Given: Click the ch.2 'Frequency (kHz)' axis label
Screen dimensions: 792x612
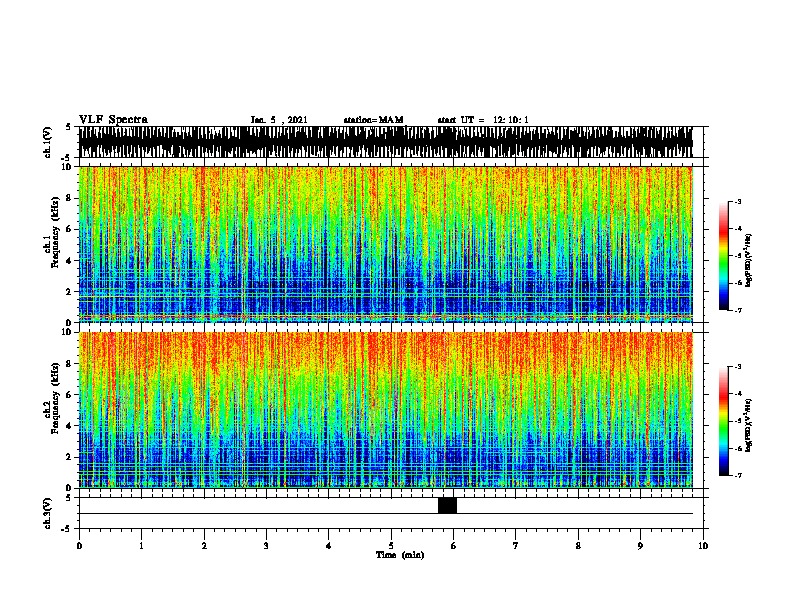Looking at the screenshot, I should [55, 398].
